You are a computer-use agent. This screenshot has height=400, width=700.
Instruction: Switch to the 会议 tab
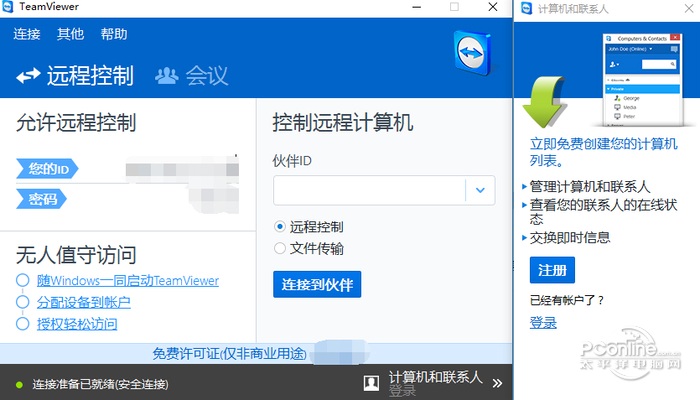pos(192,75)
